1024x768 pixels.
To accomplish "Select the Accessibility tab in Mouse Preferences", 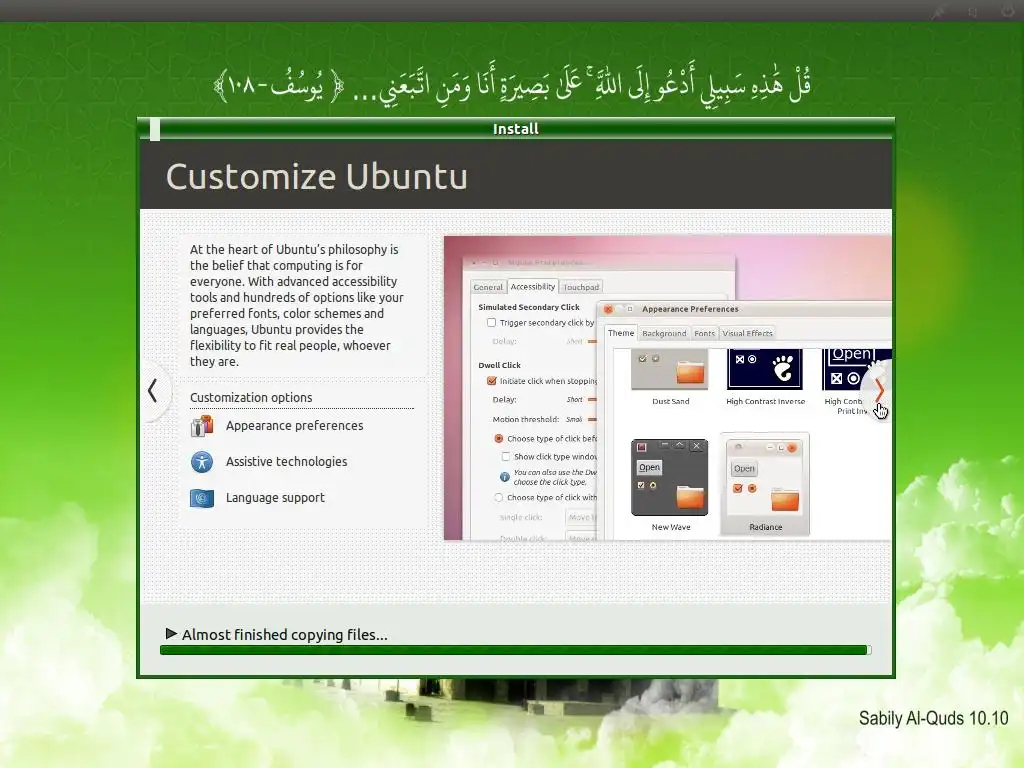I will pos(532,286).
